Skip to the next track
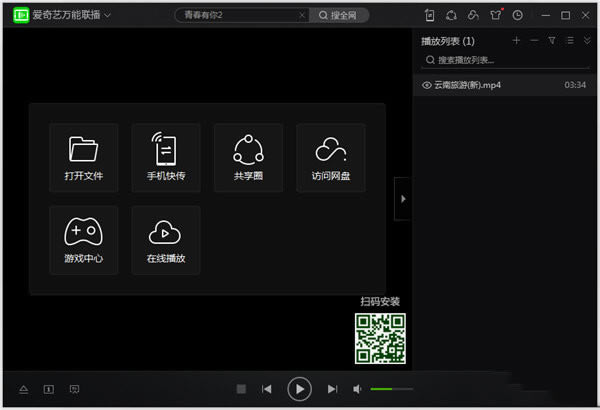Image resolution: width=600 pixels, height=410 pixels. tap(333, 389)
